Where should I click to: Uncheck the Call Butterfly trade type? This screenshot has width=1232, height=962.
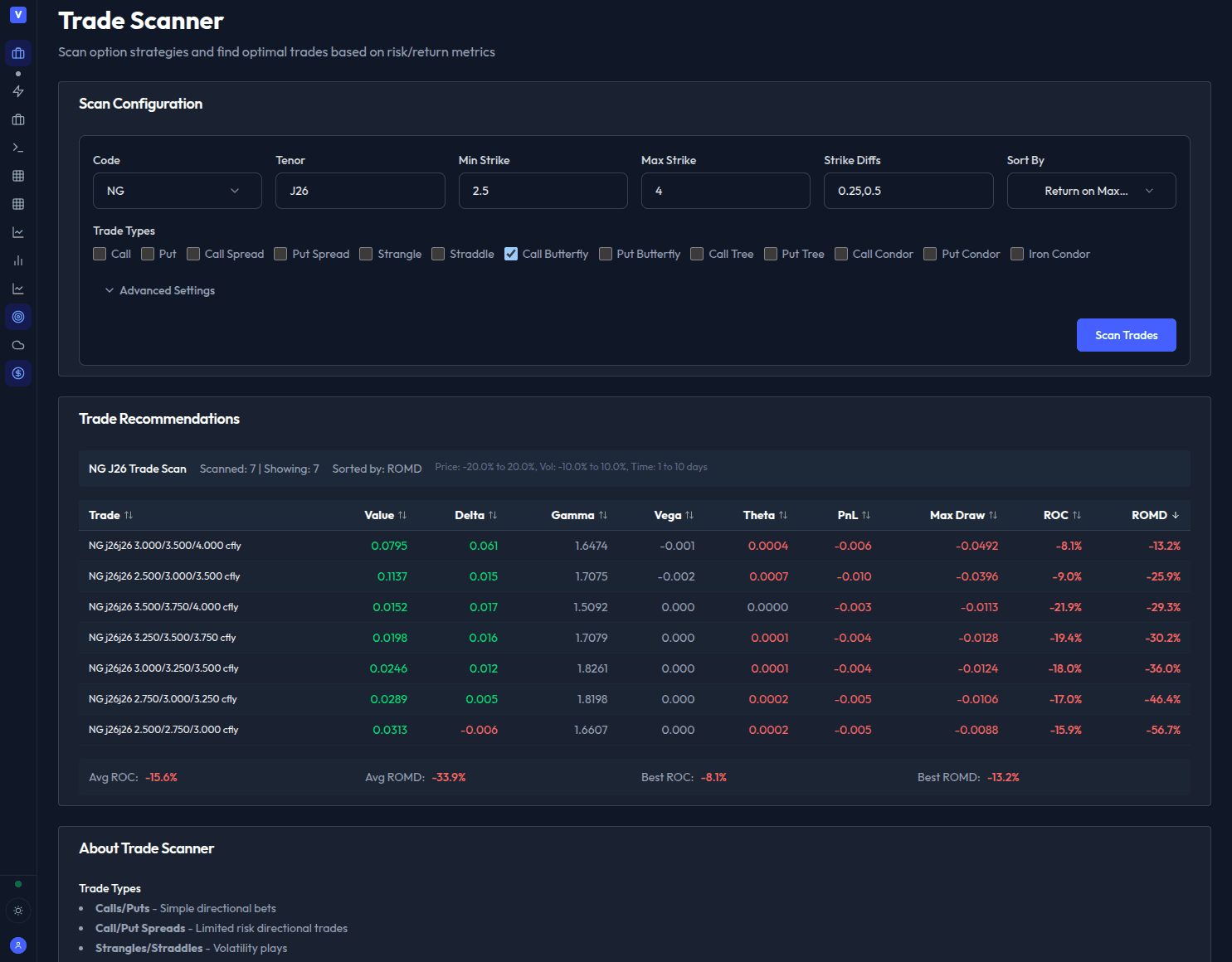pyautogui.click(x=510, y=254)
